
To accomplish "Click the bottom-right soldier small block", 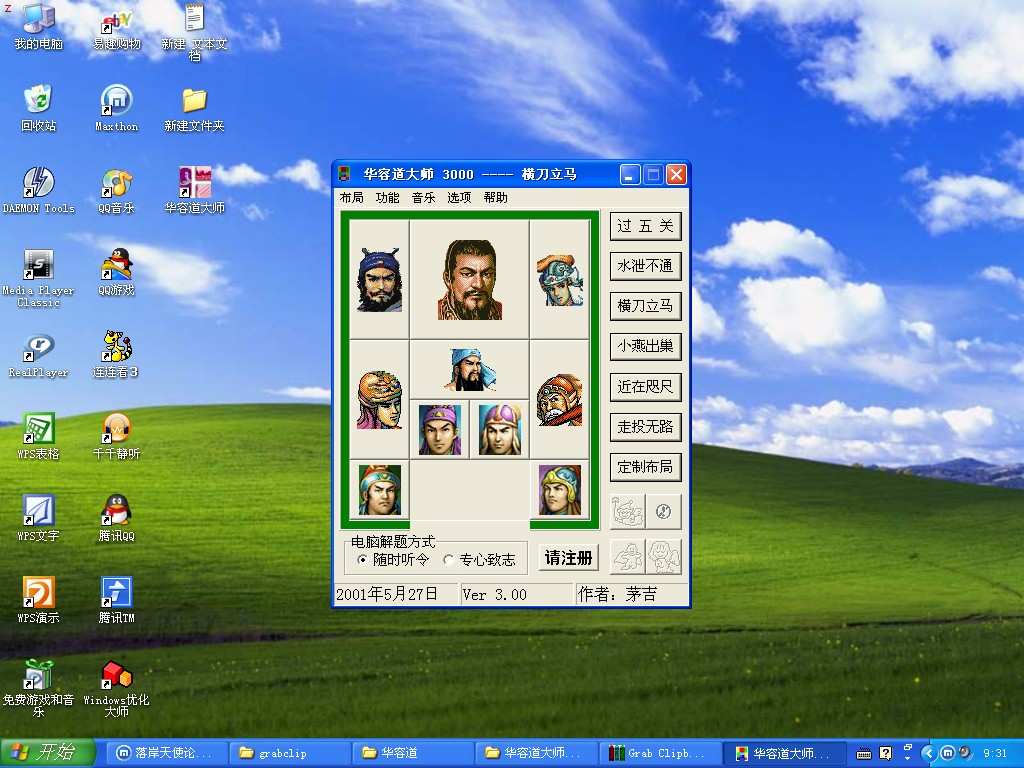I will pos(560,490).
